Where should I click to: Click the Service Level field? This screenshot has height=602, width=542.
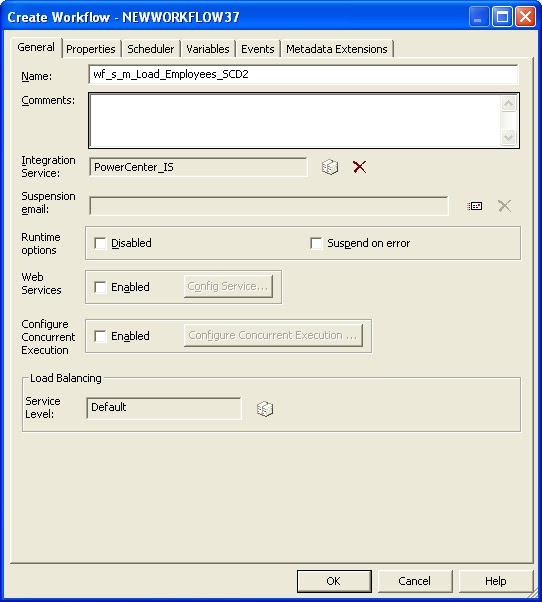point(164,408)
